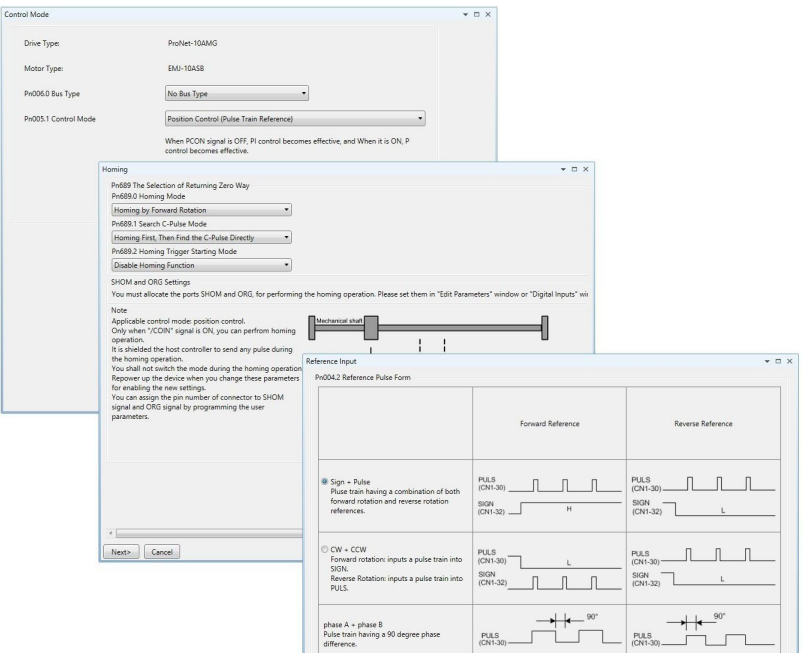Image resolution: width=802 pixels, height=661 pixels.
Task: Click the Motor Type label
Action: (x=43, y=69)
